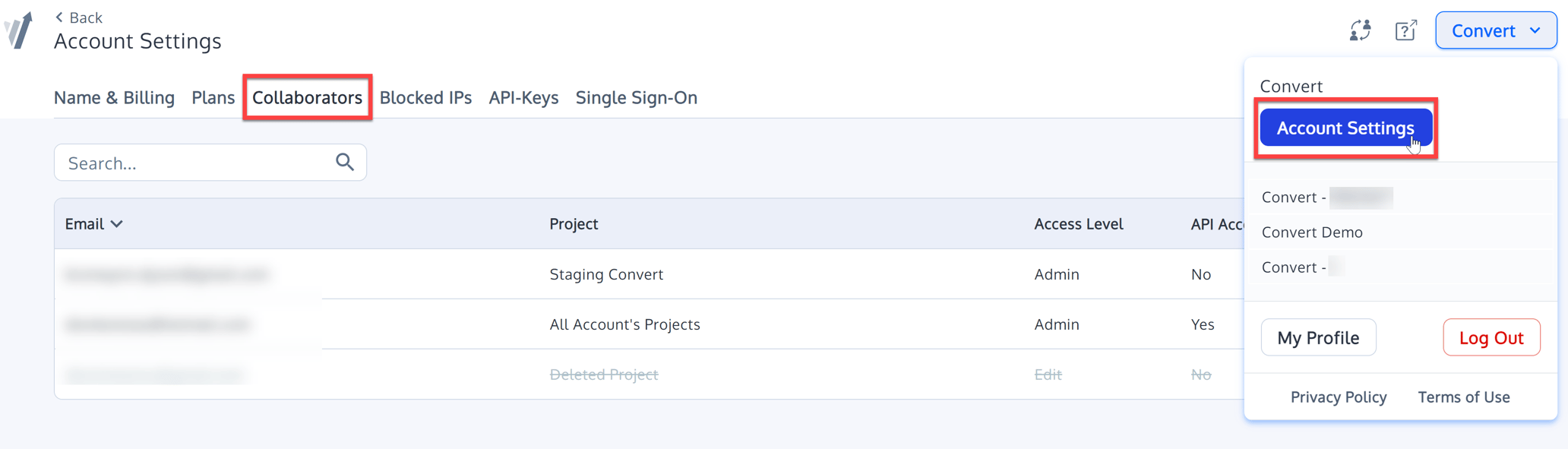
Task: Click the Back chevron arrow
Action: click(x=59, y=16)
